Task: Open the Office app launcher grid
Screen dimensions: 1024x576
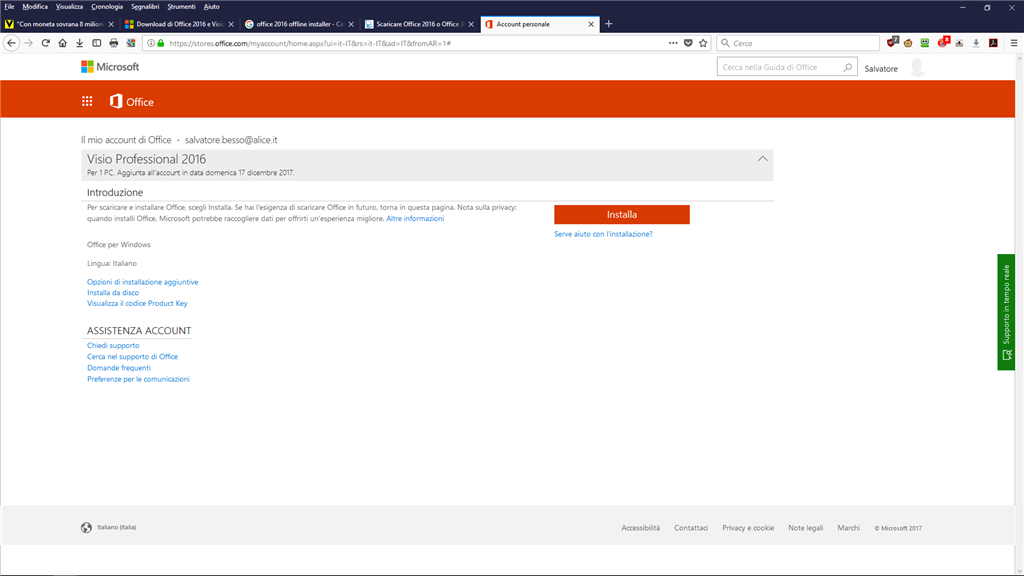Action: [87, 101]
